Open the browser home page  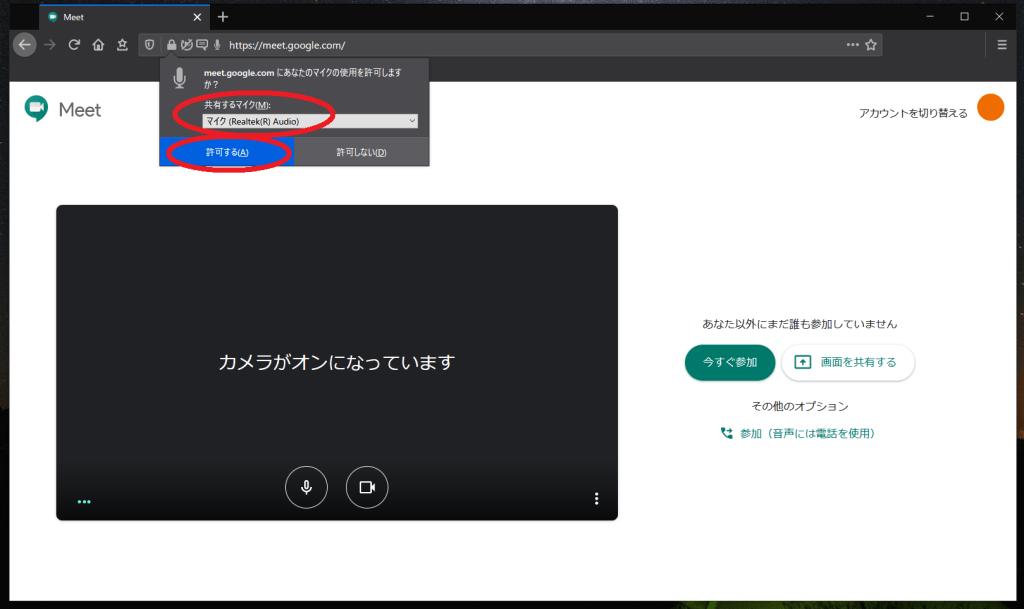[x=98, y=45]
